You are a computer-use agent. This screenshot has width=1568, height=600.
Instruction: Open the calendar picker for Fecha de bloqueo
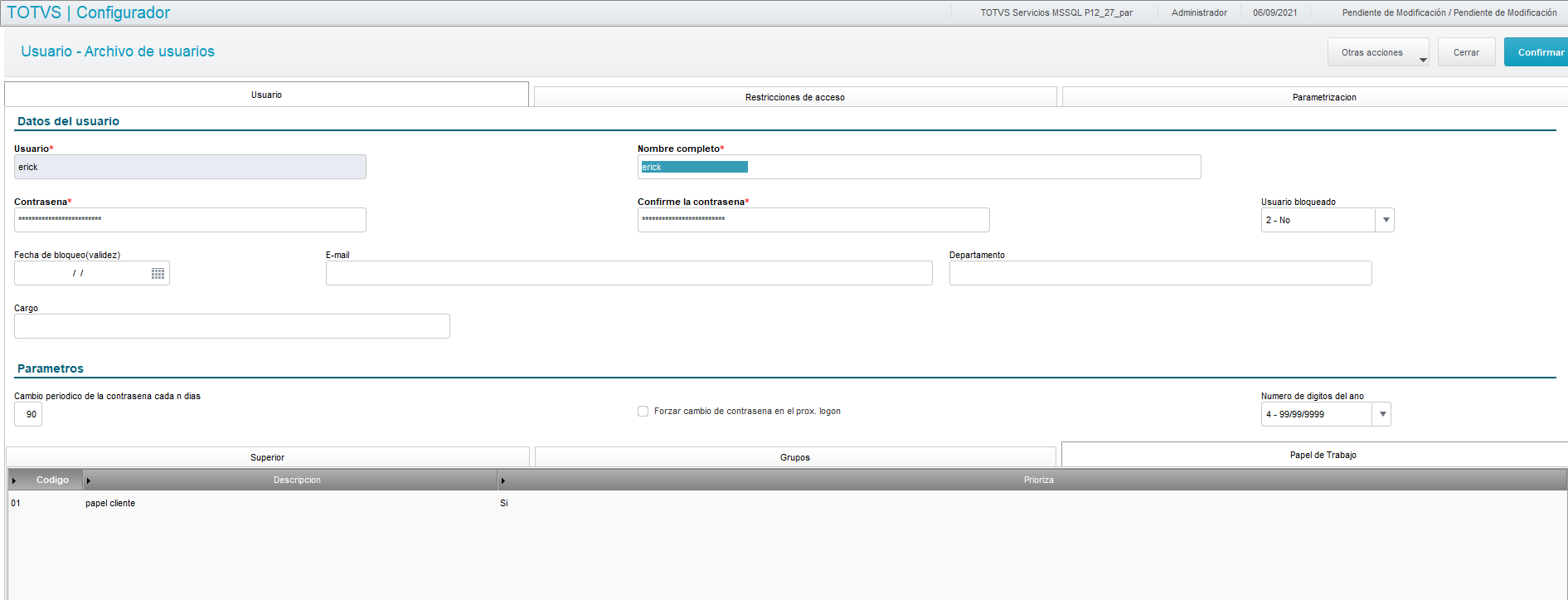pyautogui.click(x=158, y=274)
